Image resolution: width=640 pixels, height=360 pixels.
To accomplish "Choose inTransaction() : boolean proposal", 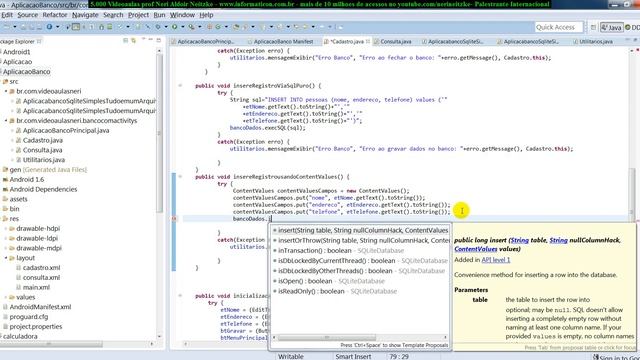I will click(x=360, y=251).
